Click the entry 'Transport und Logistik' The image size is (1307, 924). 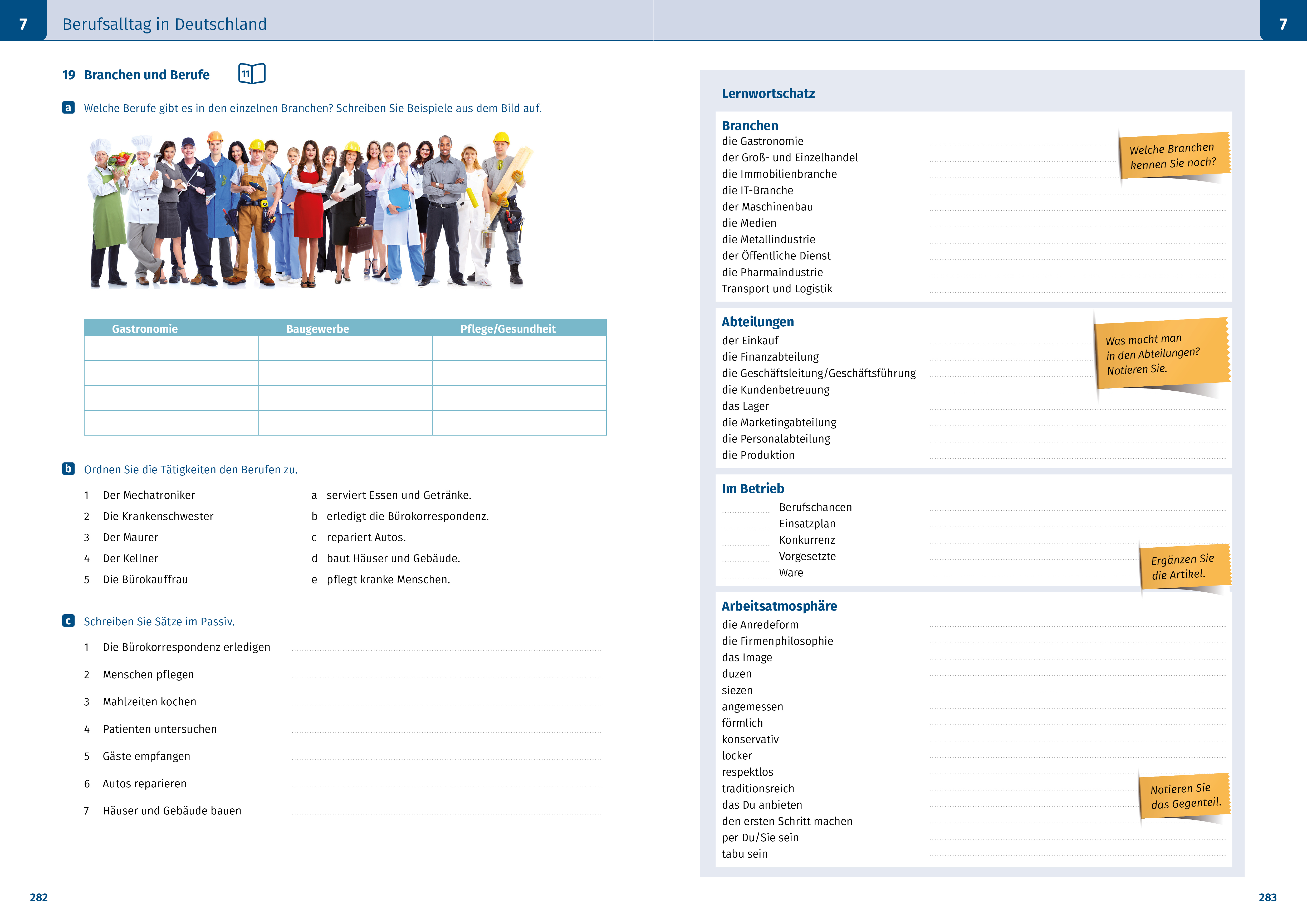pos(776,288)
